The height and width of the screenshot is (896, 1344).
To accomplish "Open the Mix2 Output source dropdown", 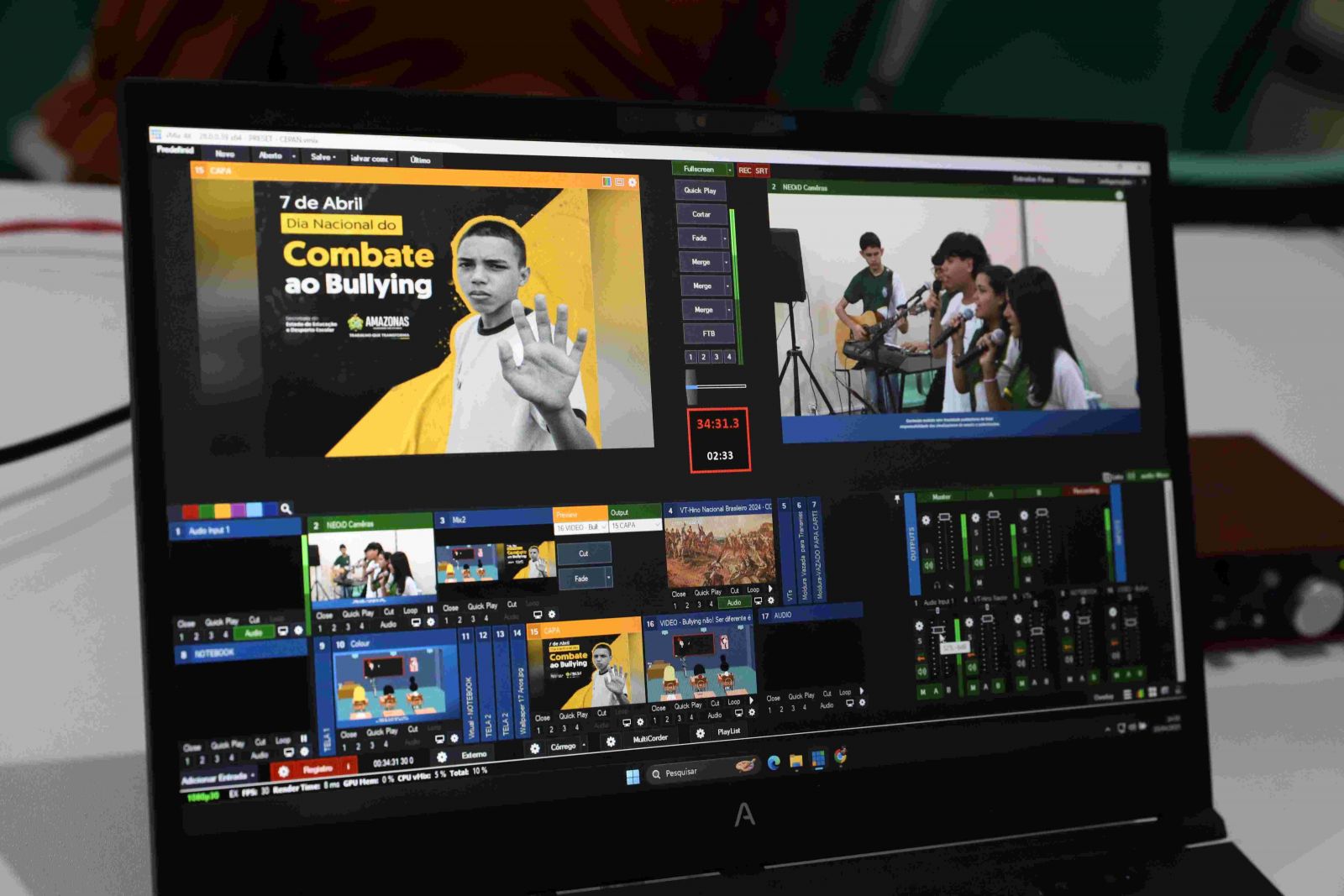I will tap(635, 526).
